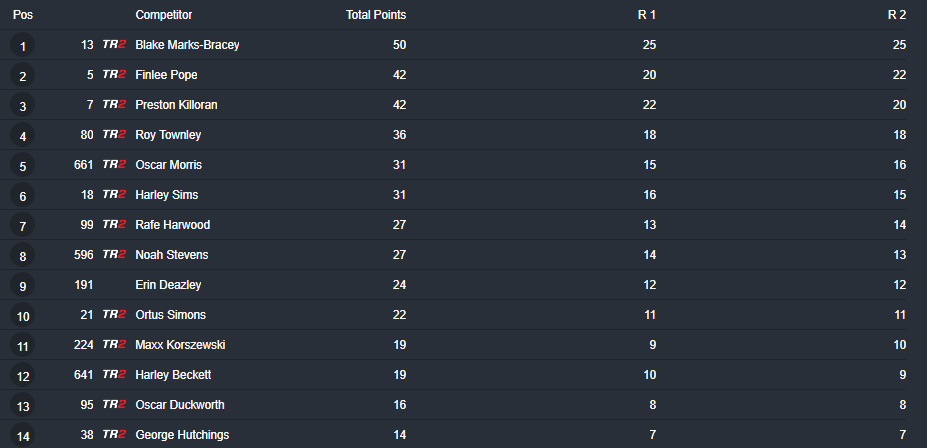Click the position 9 circle badge
This screenshot has height=448, width=927.
pyautogui.click(x=22, y=286)
